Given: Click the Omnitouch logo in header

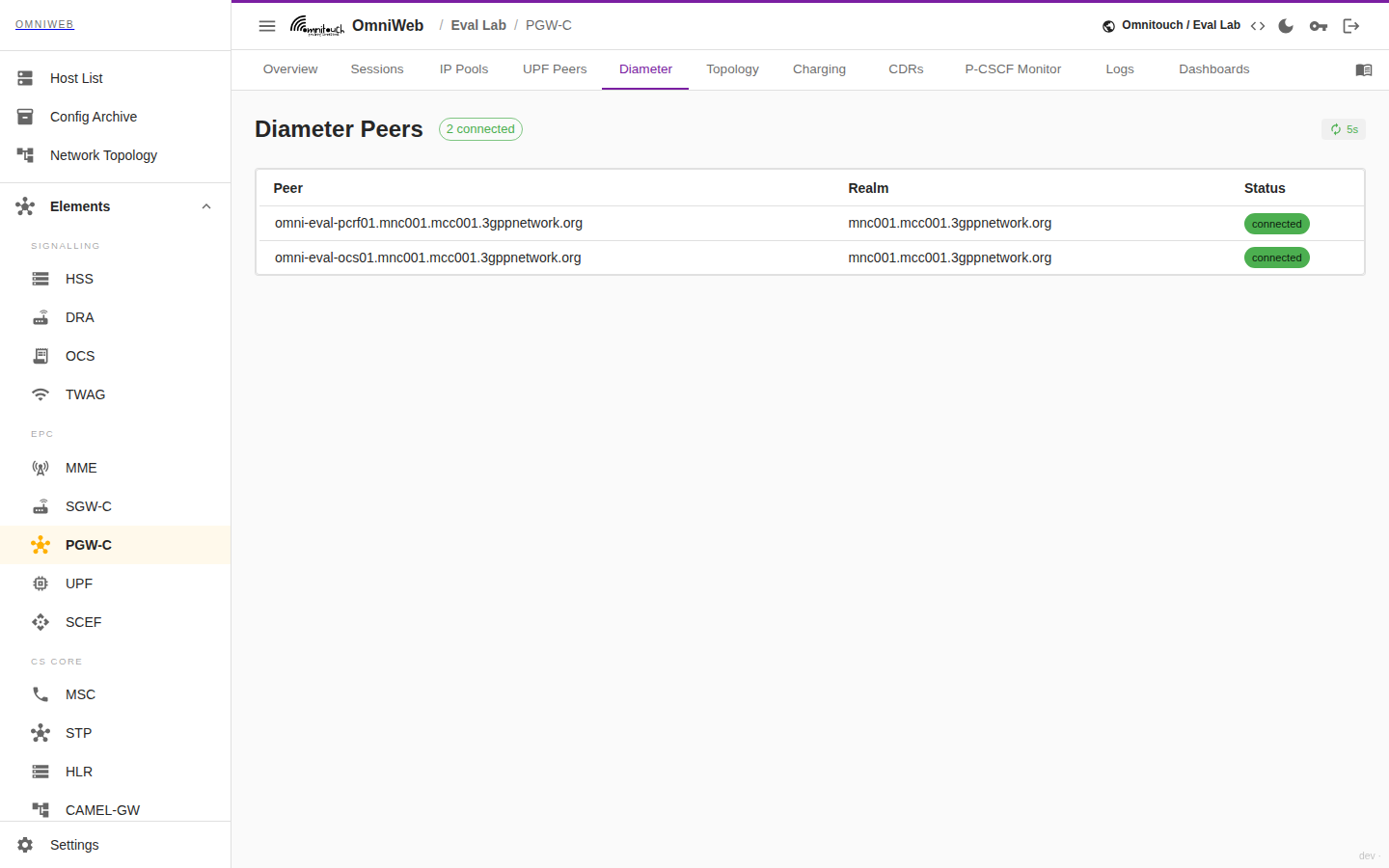Looking at the screenshot, I should point(317,26).
